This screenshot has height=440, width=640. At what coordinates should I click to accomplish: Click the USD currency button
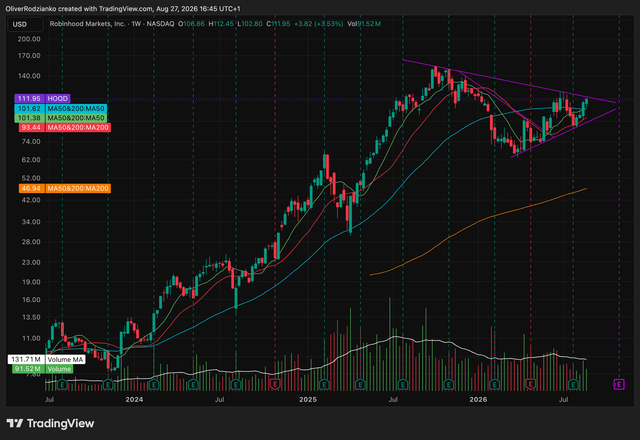click(x=25, y=24)
